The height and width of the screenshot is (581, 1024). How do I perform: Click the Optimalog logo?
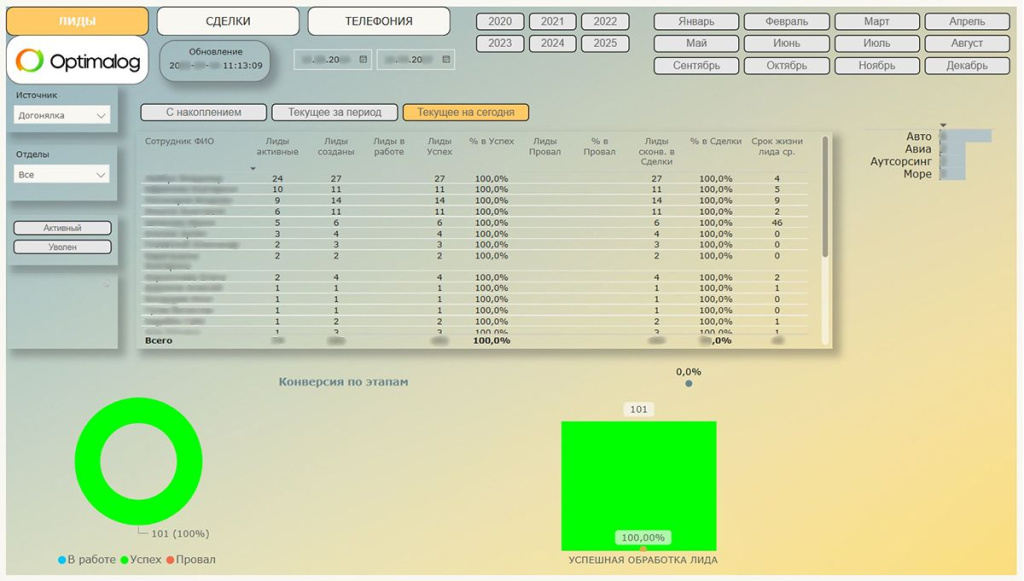77,61
